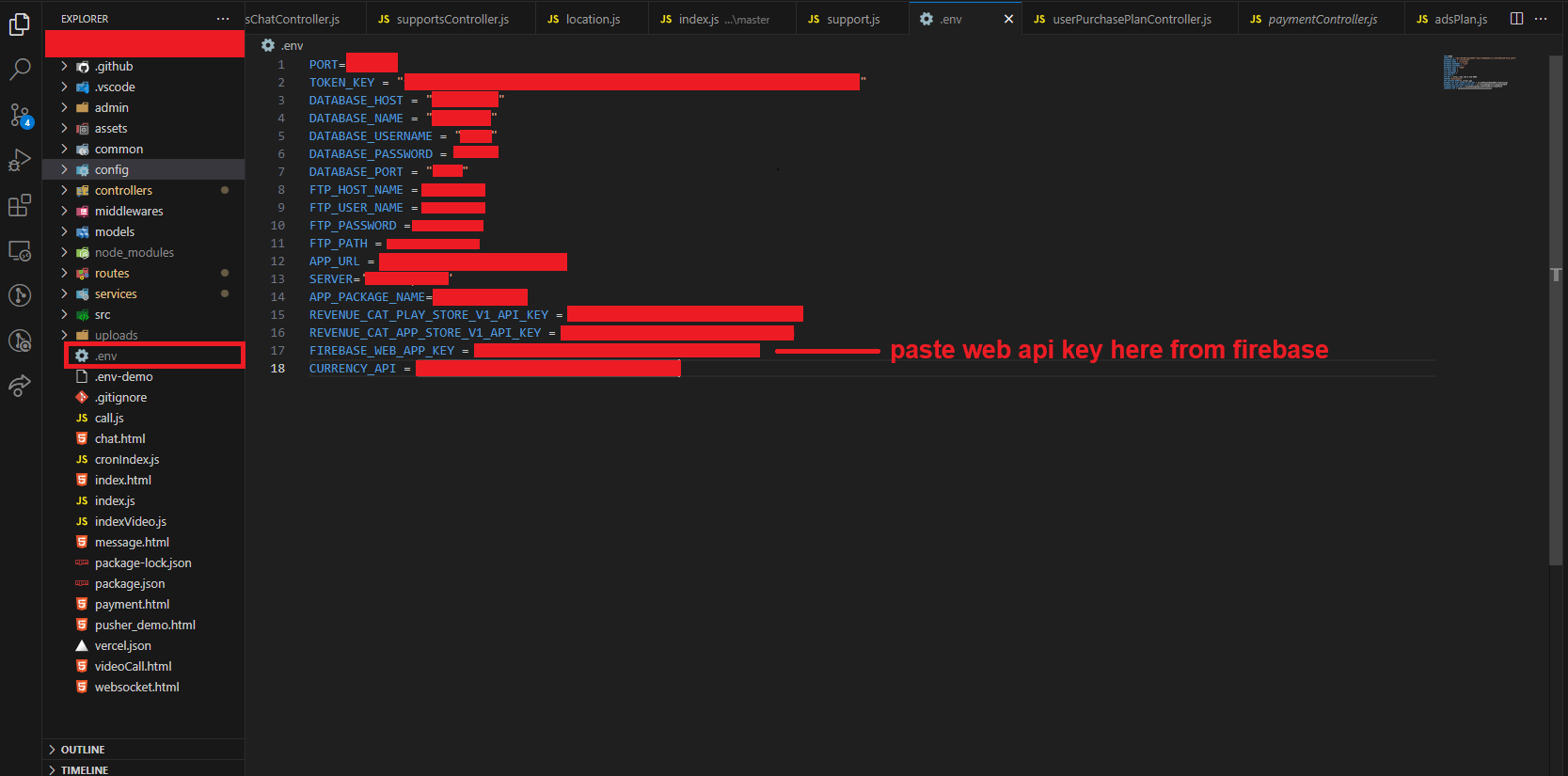Click the Explorer files icon
Screen dimensions: 1568x776
tap(20, 24)
